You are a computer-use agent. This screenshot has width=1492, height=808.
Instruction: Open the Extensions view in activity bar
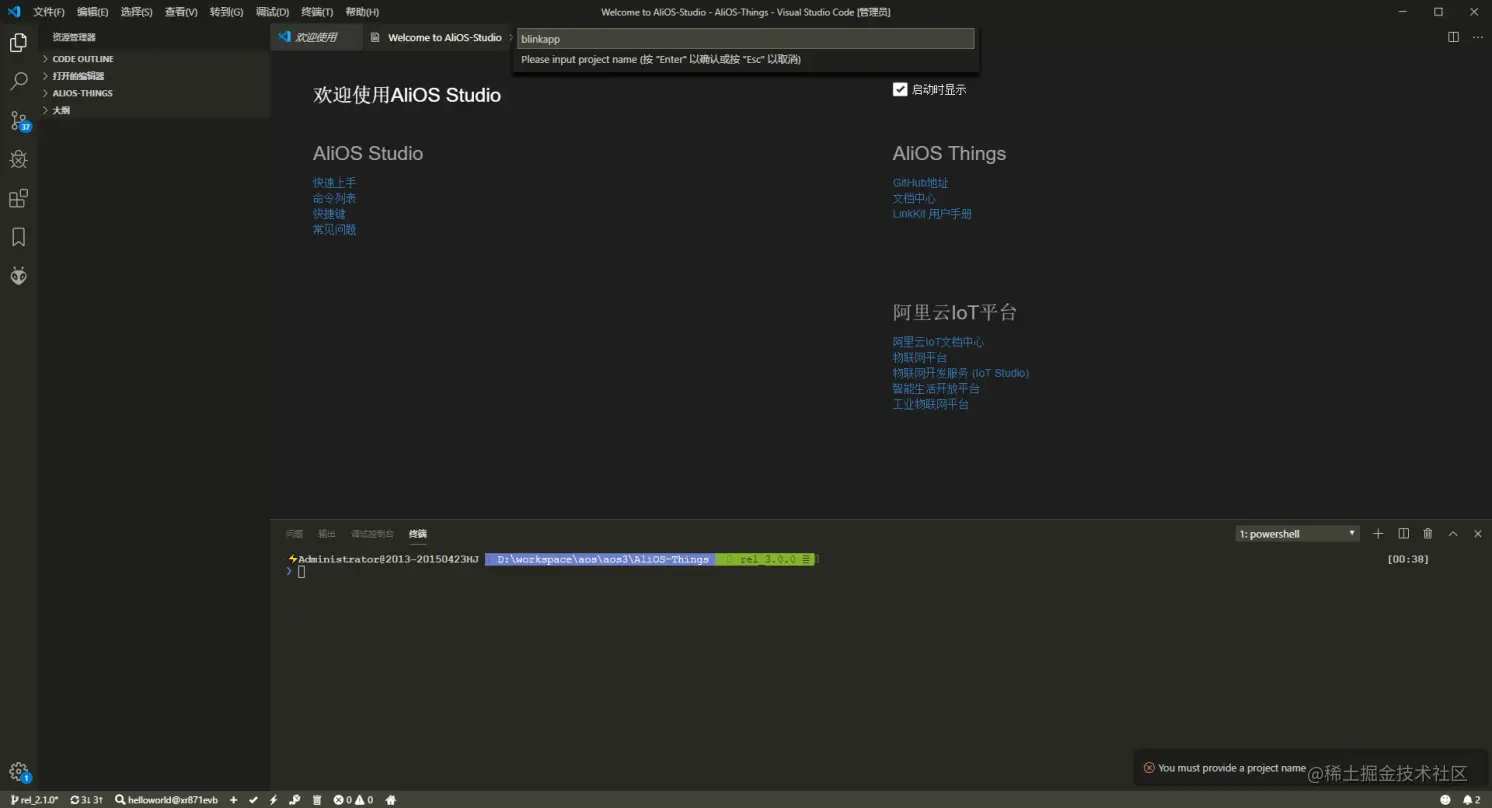click(x=18, y=198)
